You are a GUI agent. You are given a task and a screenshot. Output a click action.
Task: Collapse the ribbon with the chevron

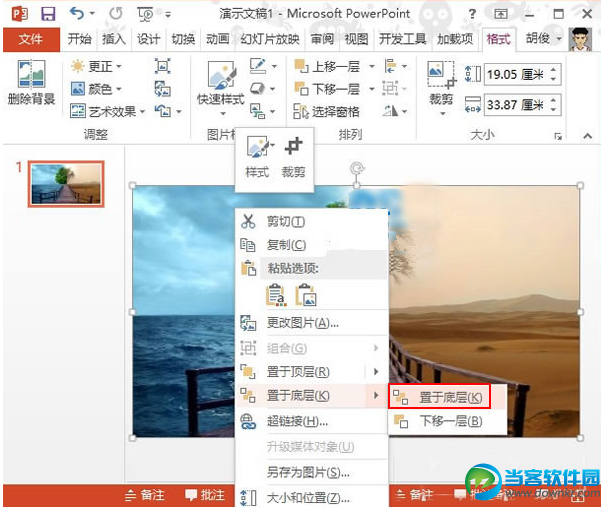point(587,136)
